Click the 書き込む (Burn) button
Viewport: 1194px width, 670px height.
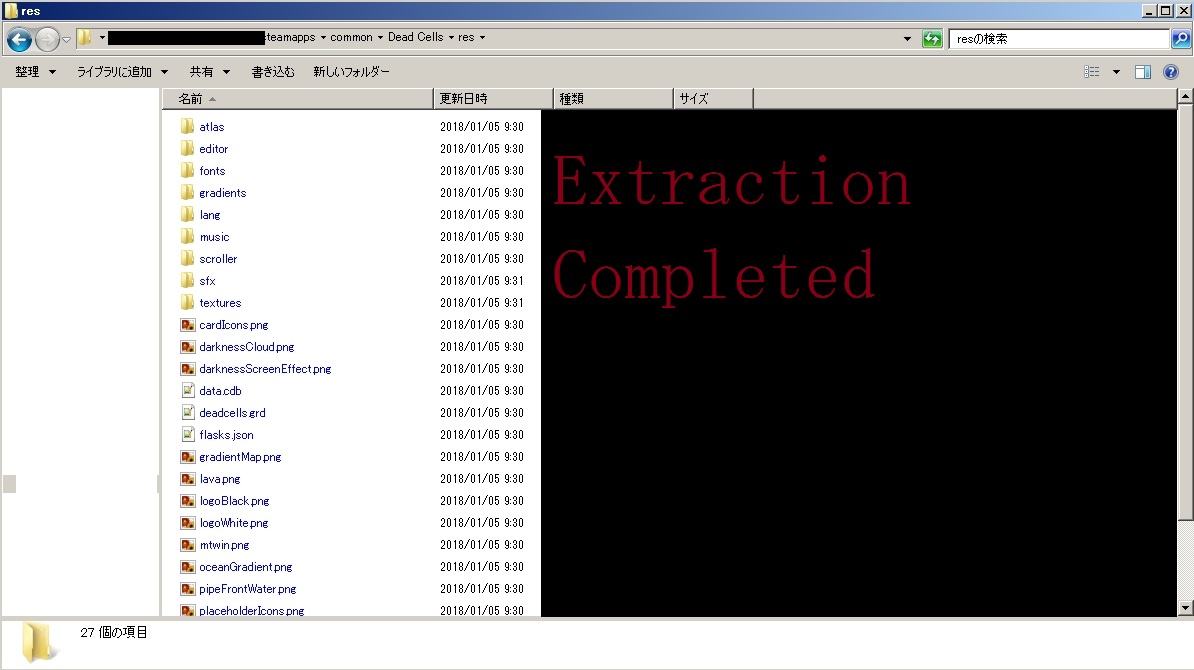(273, 72)
